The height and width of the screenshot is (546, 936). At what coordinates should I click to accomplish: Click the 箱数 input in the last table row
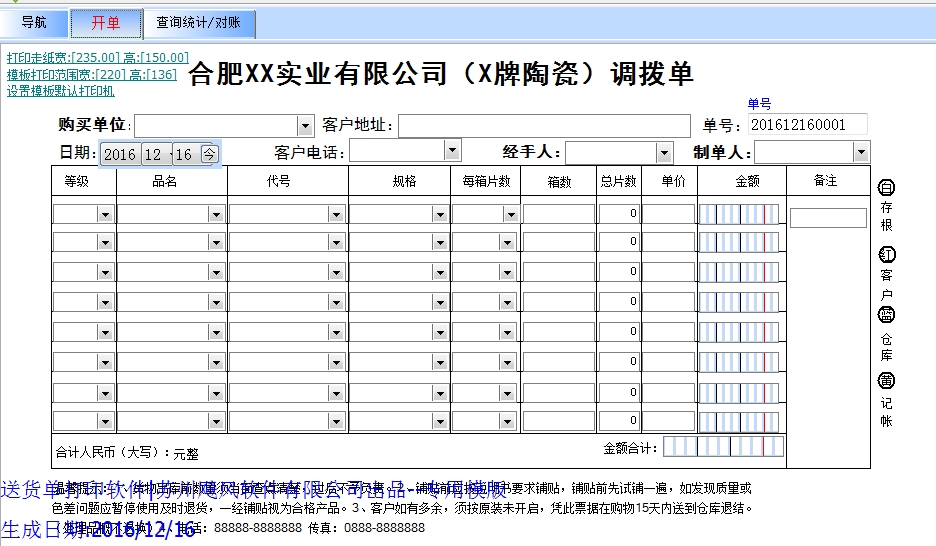tap(559, 421)
